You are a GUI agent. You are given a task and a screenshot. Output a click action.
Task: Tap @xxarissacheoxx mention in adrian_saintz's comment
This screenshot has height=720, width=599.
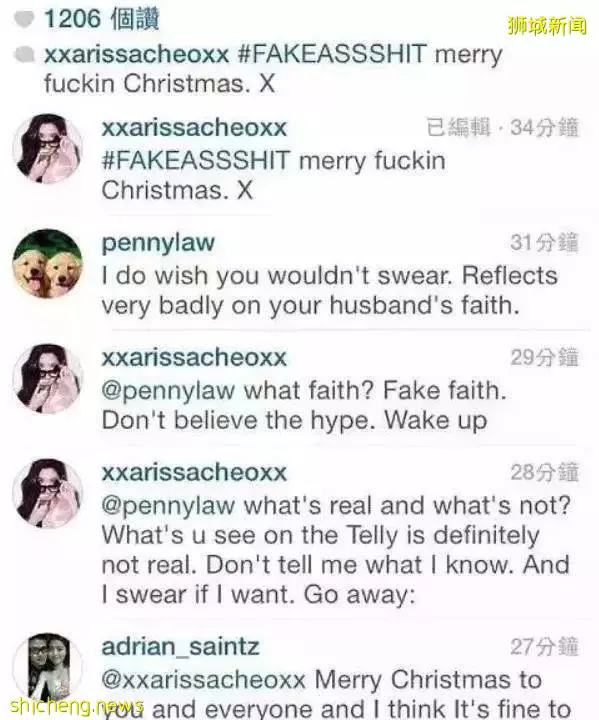[203, 680]
